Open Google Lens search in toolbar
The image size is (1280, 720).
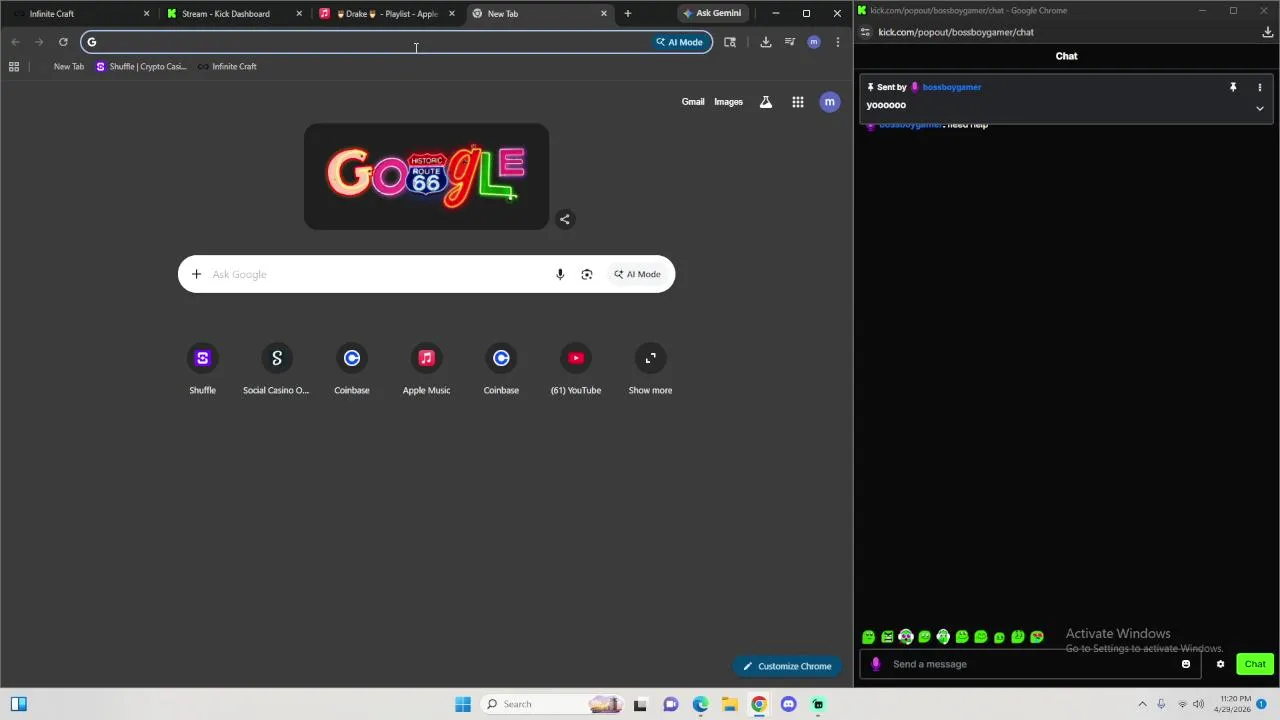tap(730, 42)
